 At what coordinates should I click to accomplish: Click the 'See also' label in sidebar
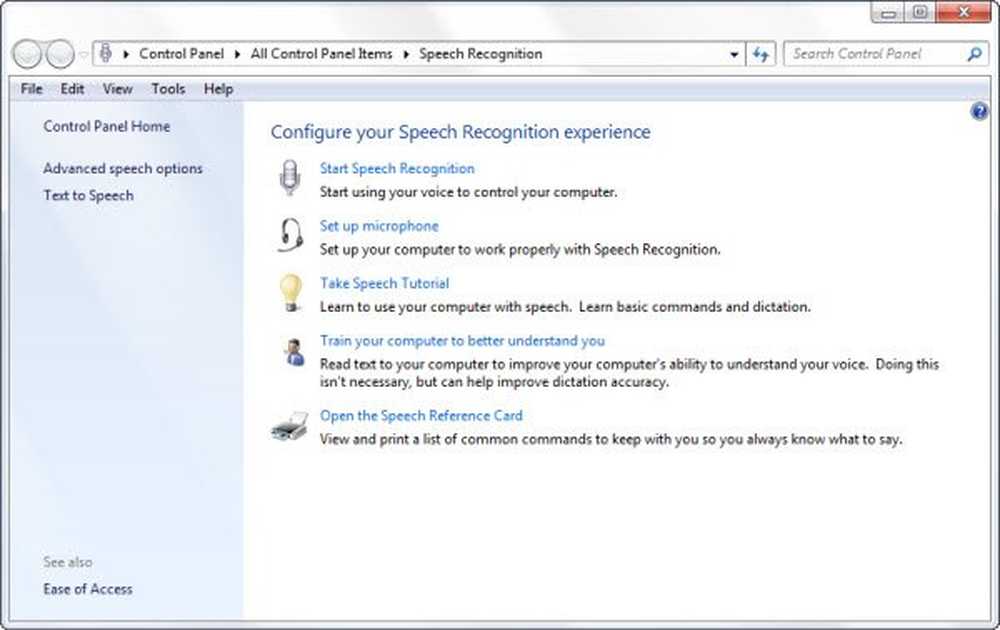coord(68,562)
